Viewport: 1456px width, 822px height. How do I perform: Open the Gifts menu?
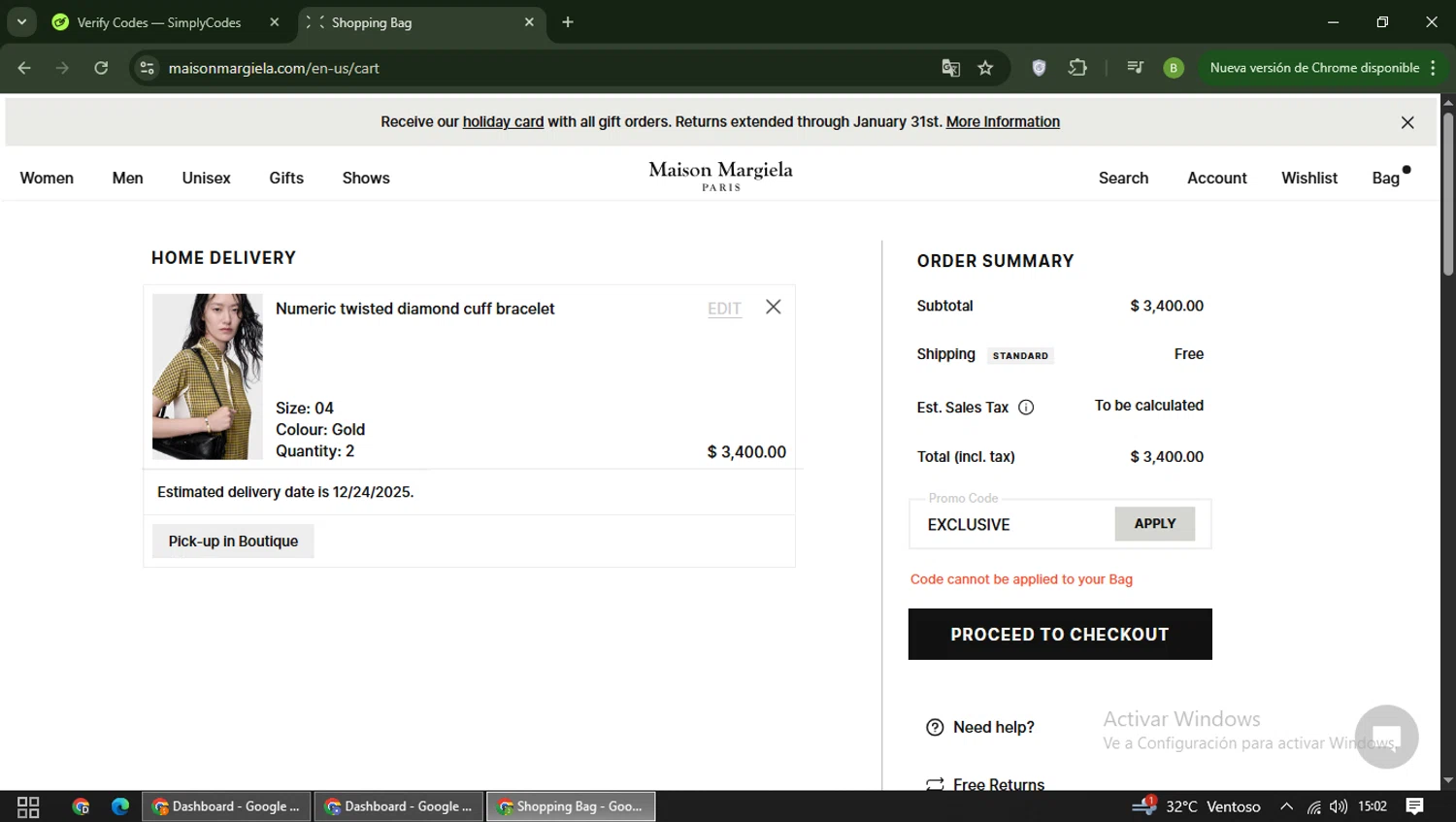[286, 178]
